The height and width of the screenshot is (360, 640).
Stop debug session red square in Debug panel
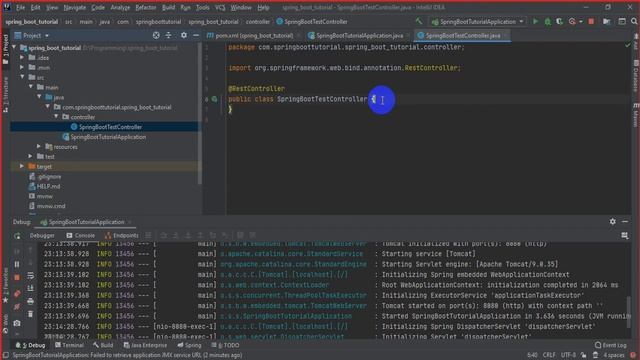click(x=17, y=278)
